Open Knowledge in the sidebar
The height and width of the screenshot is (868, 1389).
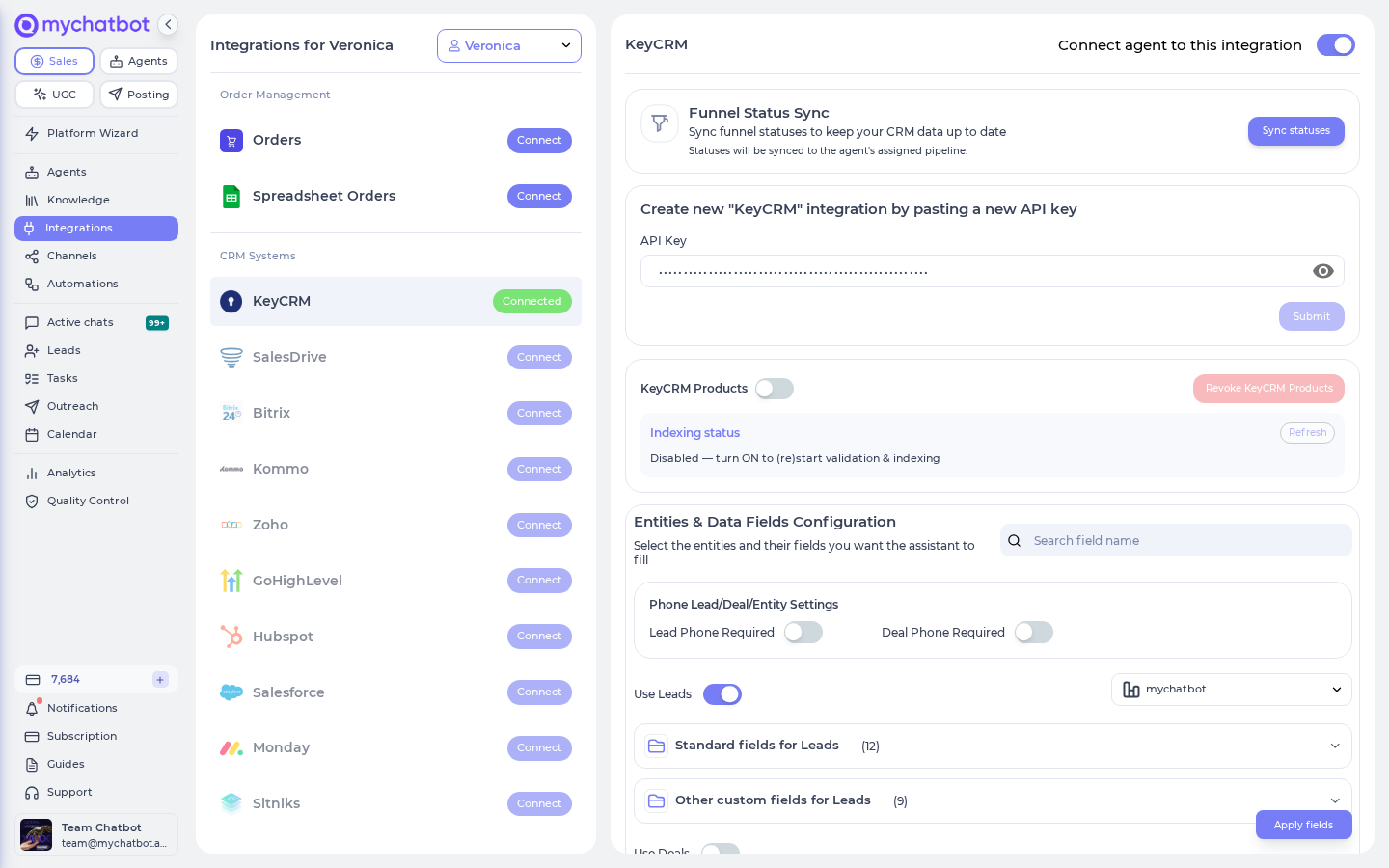pyautogui.click(x=96, y=201)
